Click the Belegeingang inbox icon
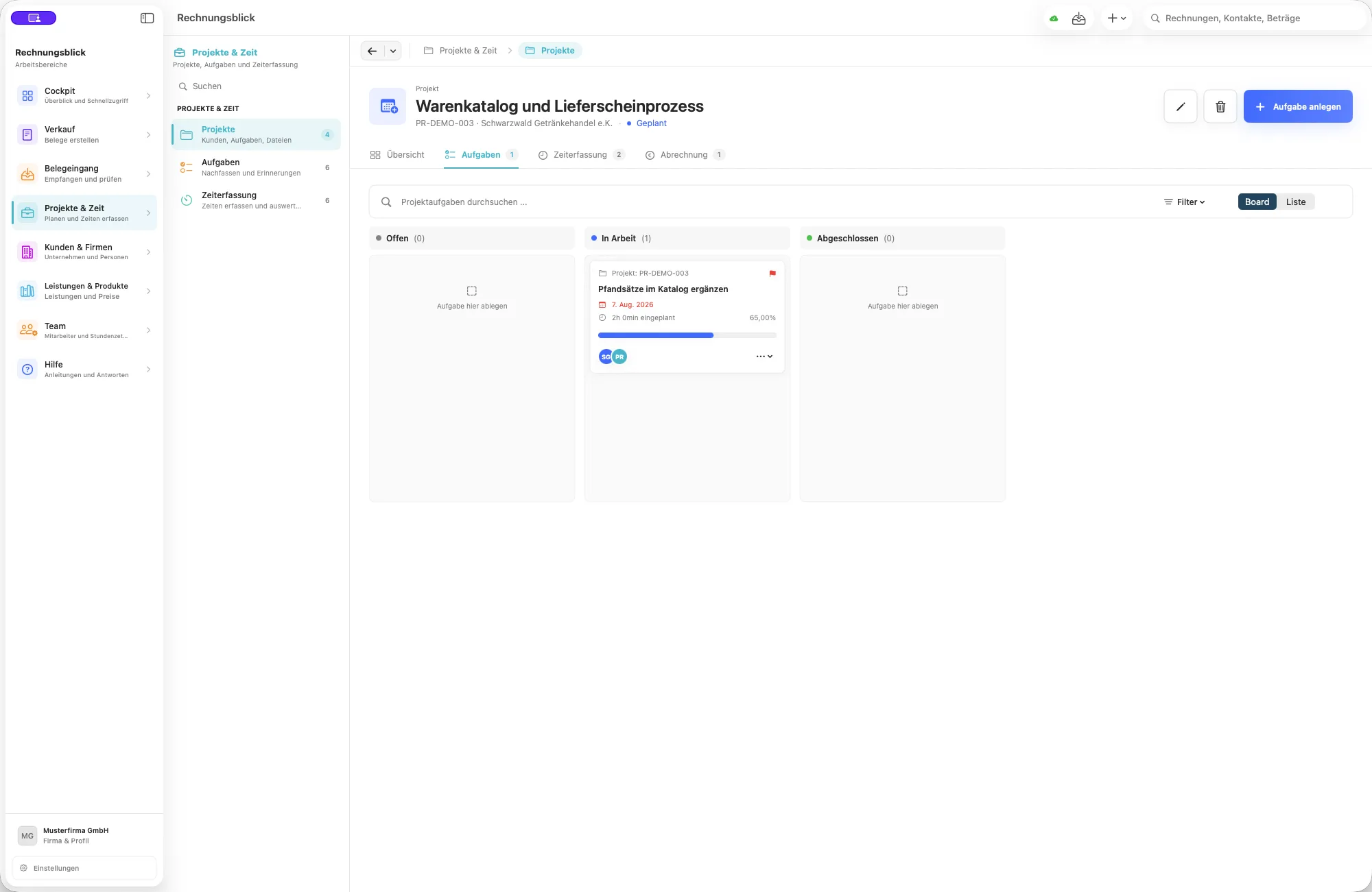 click(x=27, y=174)
